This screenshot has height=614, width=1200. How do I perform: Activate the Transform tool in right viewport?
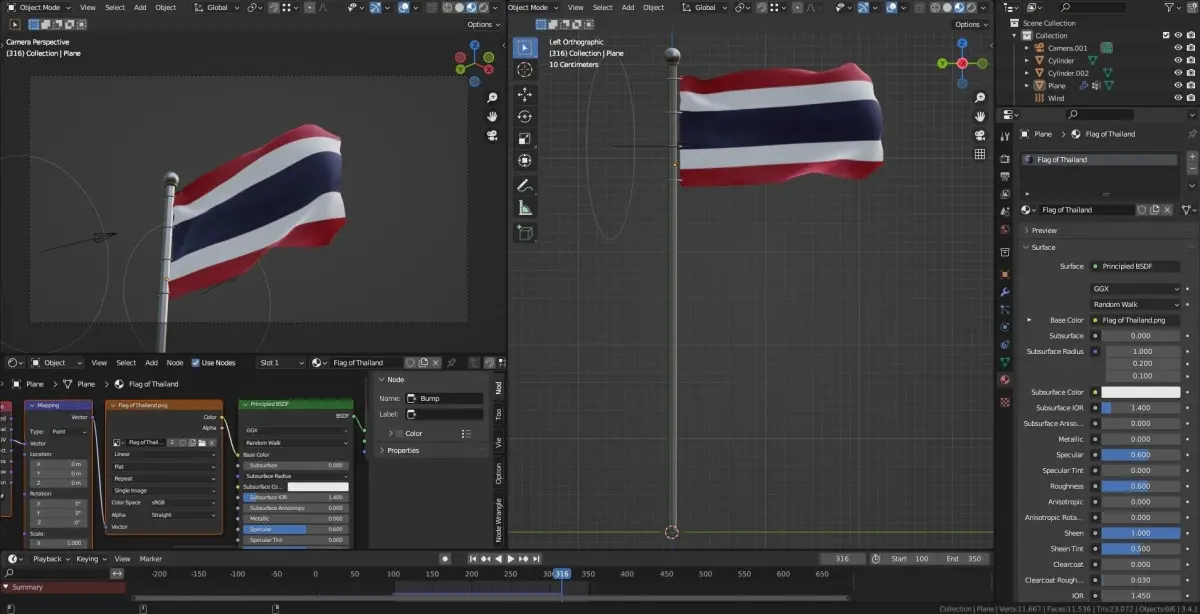click(525, 160)
